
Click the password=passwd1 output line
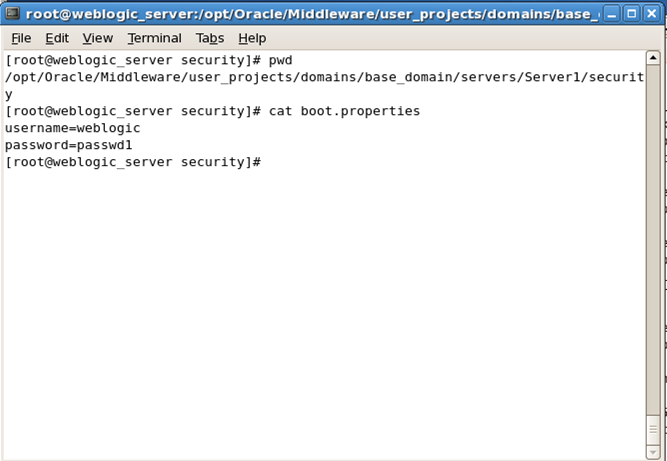point(68,145)
